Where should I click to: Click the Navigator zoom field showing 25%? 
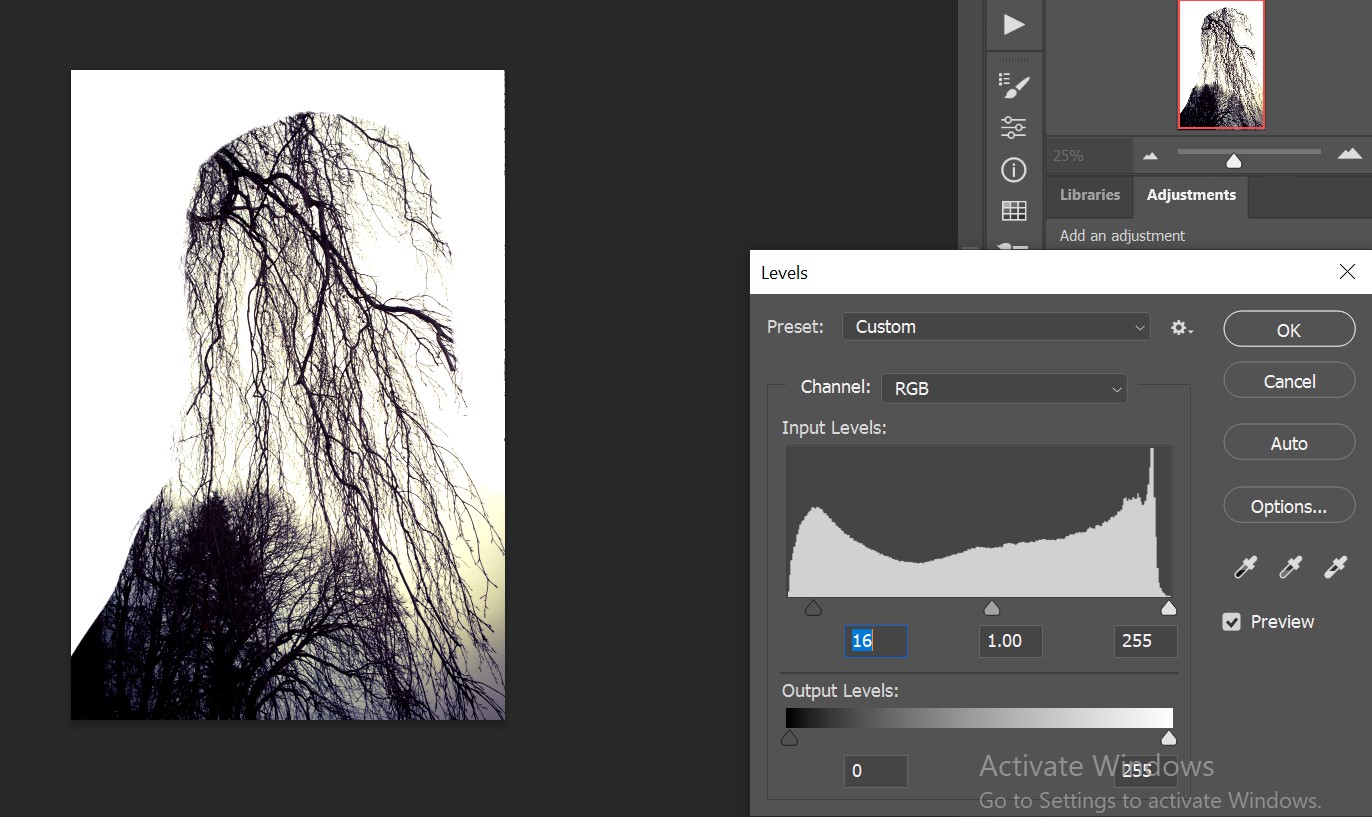pyautogui.click(x=1089, y=156)
